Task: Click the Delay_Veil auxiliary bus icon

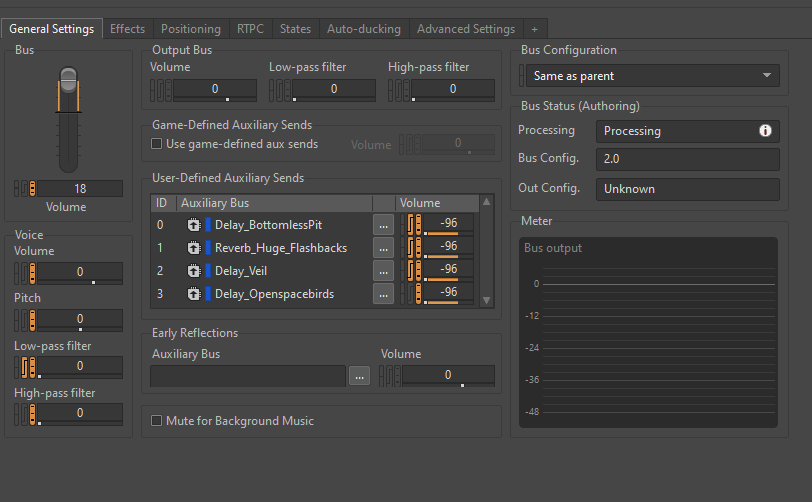Action: pos(194,271)
